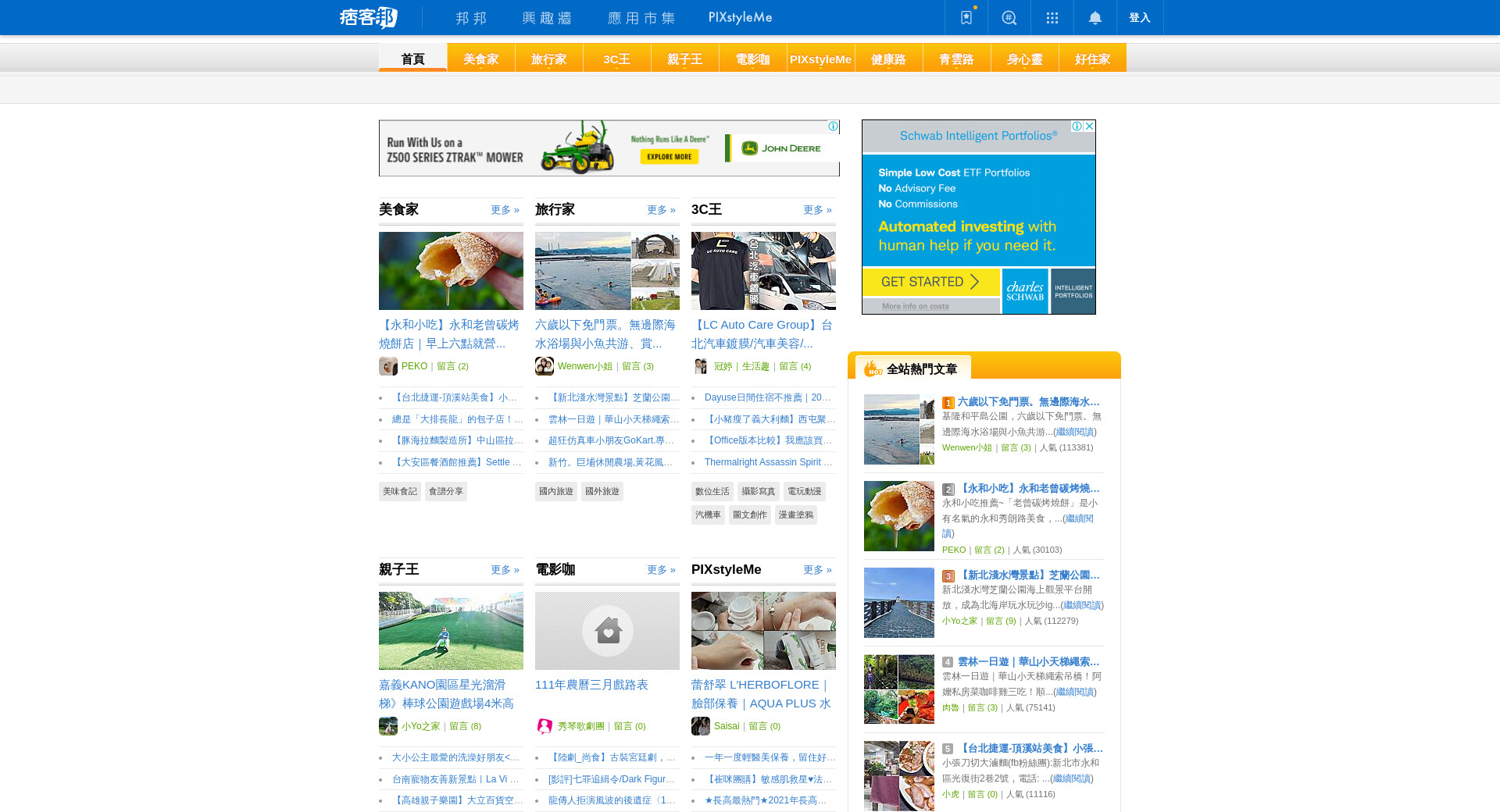Expand 更多 for 旅行家 section
This screenshot has height=812, width=1500.
tap(661, 210)
